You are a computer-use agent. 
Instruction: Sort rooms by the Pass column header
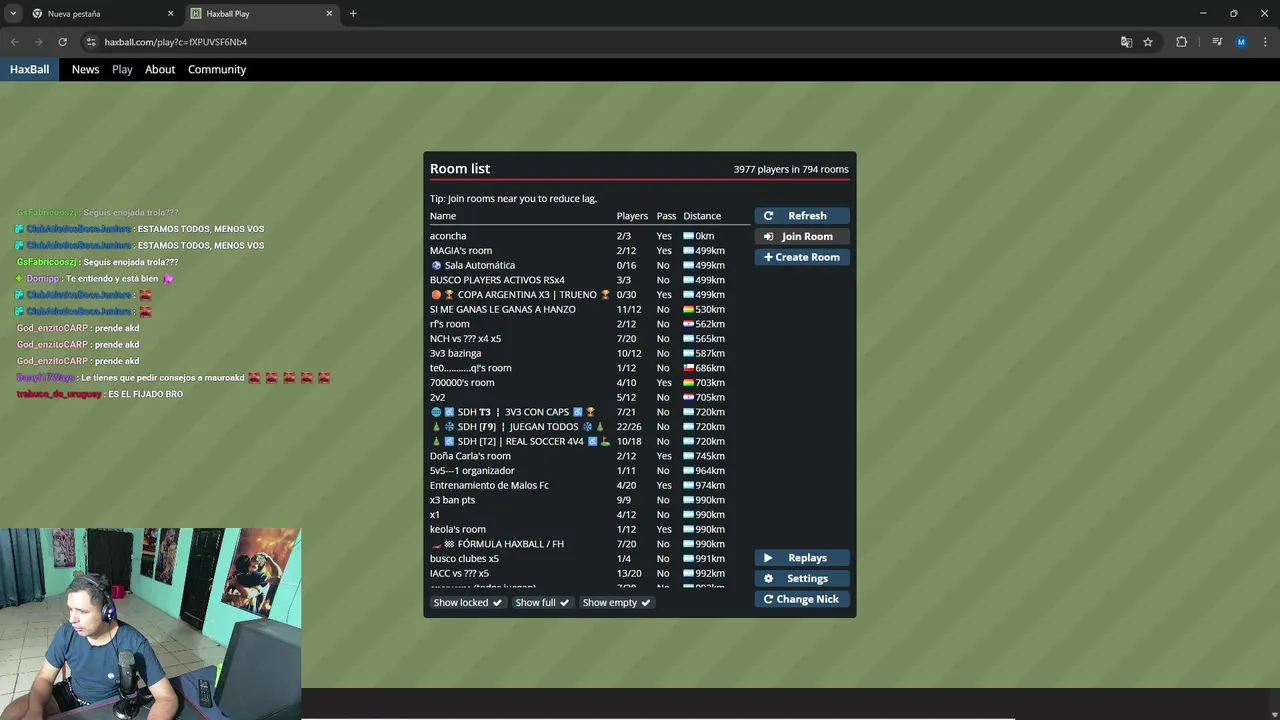[666, 216]
